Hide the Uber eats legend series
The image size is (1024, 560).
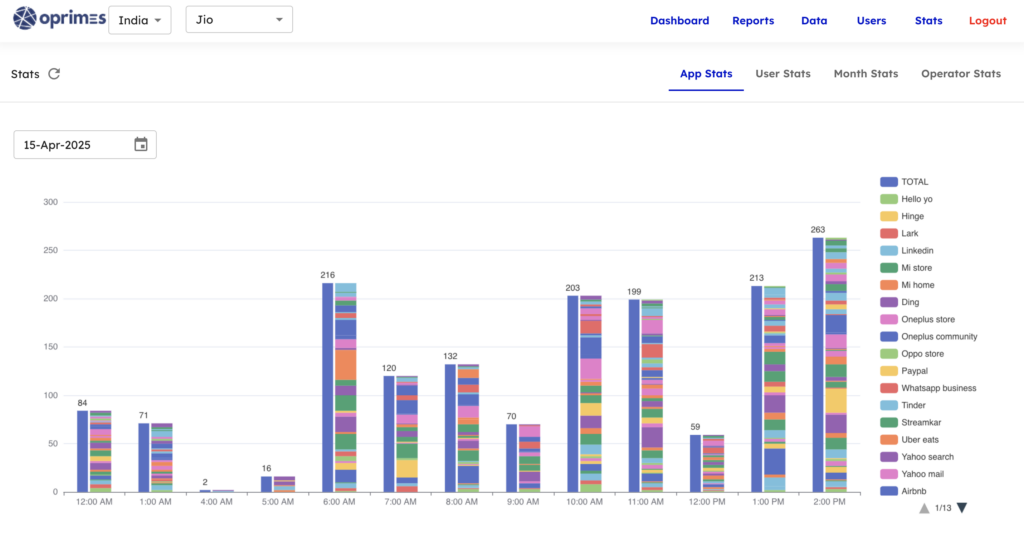click(x=909, y=439)
